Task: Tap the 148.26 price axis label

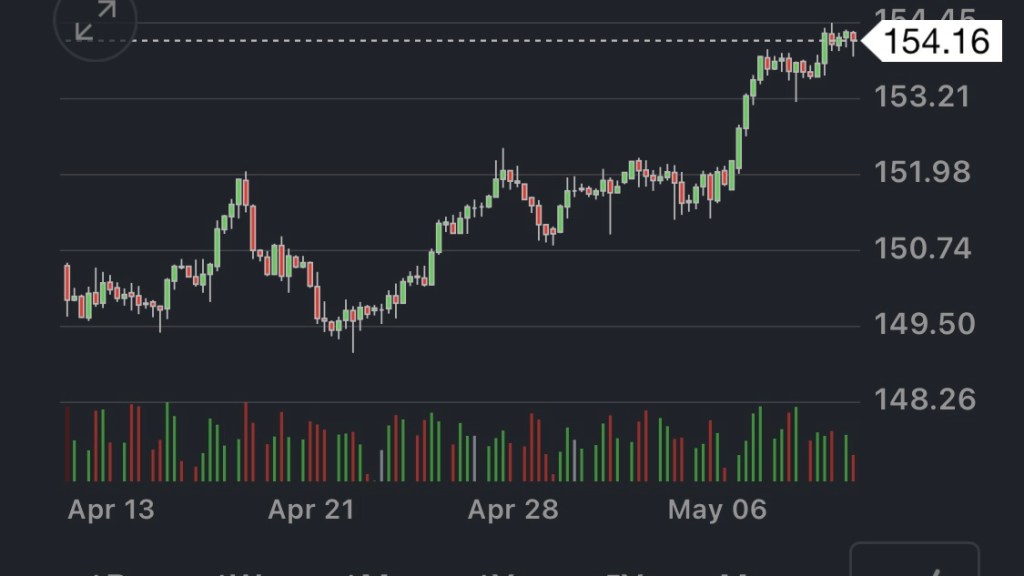Action: pyautogui.click(x=922, y=400)
